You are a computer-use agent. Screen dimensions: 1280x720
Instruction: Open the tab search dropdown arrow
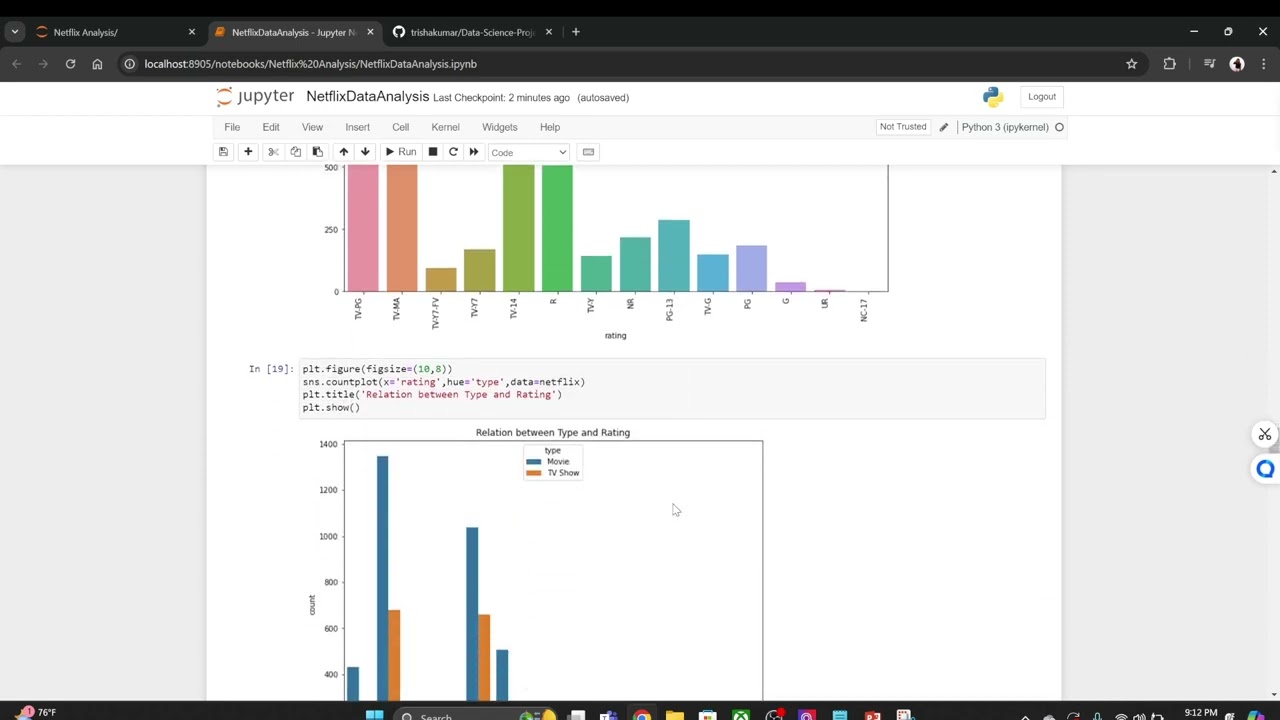pyautogui.click(x=15, y=32)
